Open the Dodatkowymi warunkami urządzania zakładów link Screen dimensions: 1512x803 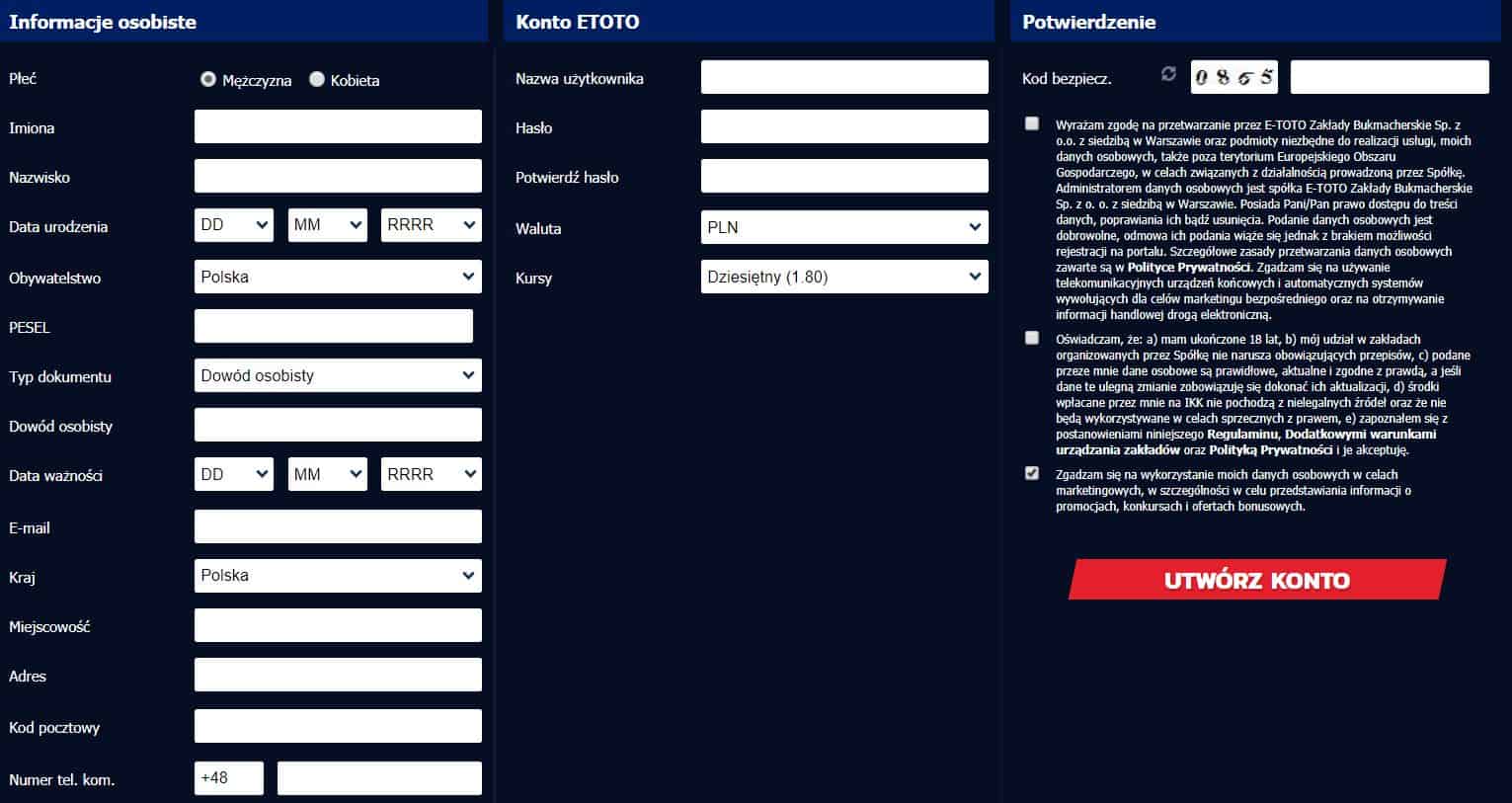(x=1246, y=442)
